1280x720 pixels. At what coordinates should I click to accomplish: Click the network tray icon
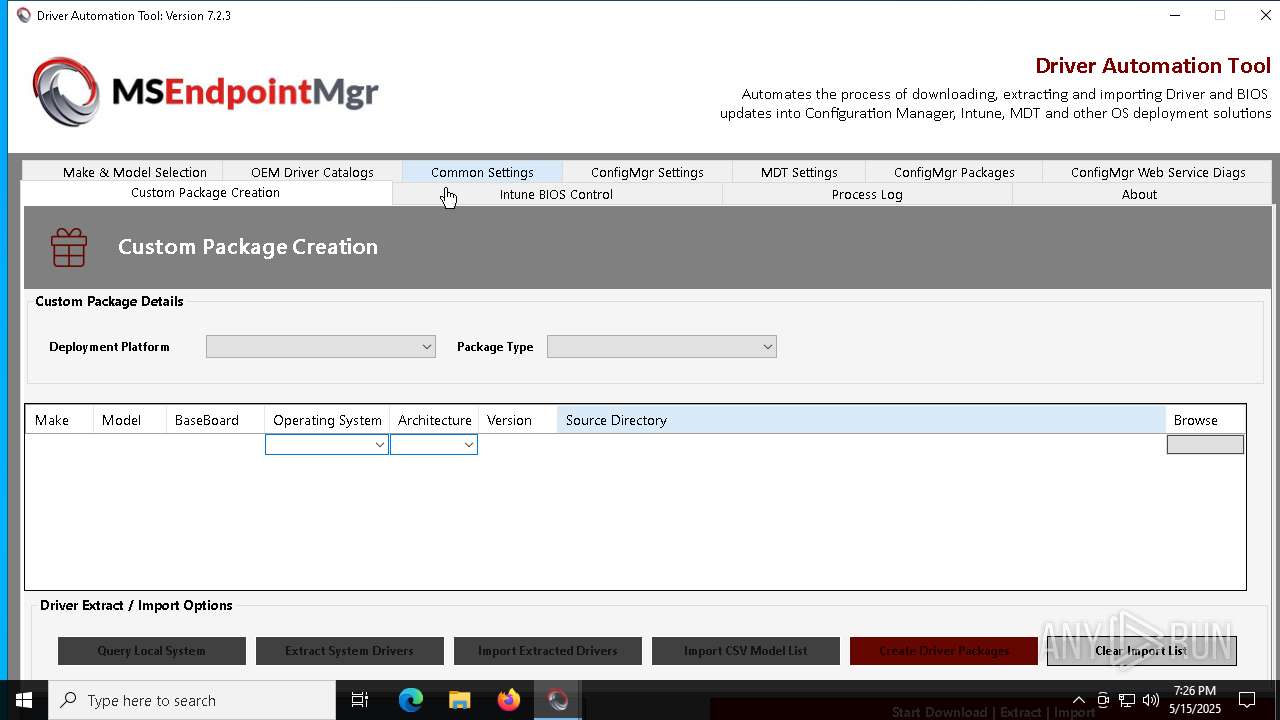click(x=1127, y=700)
